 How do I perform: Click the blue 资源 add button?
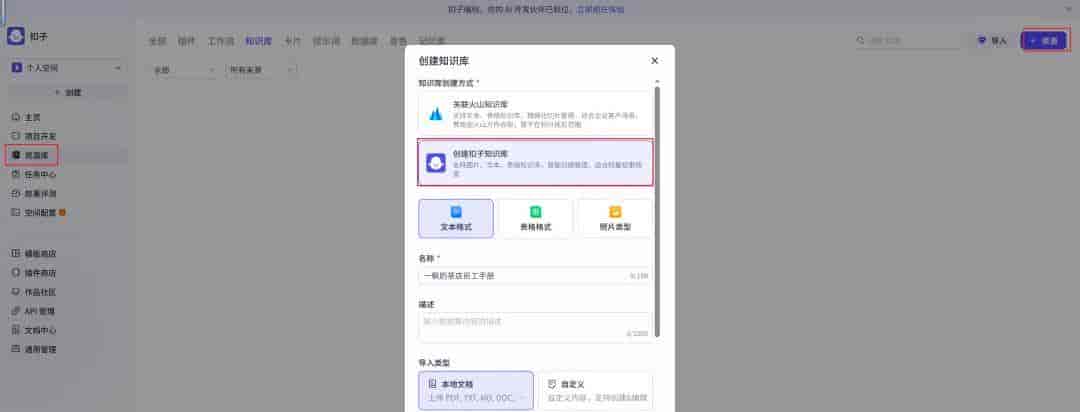pos(1044,41)
